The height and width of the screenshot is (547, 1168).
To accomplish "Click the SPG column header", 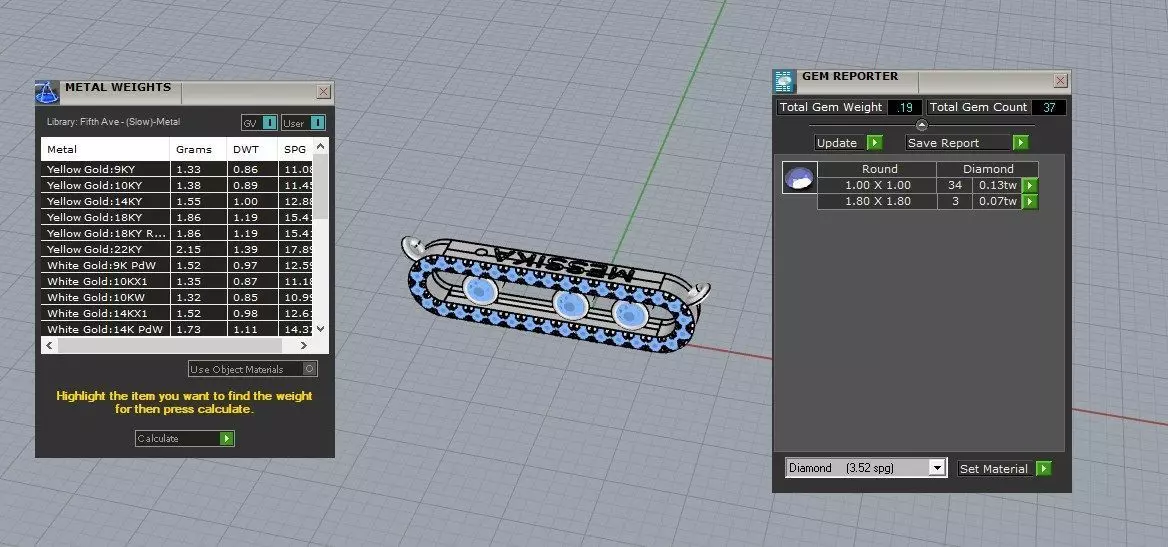I will point(295,149).
